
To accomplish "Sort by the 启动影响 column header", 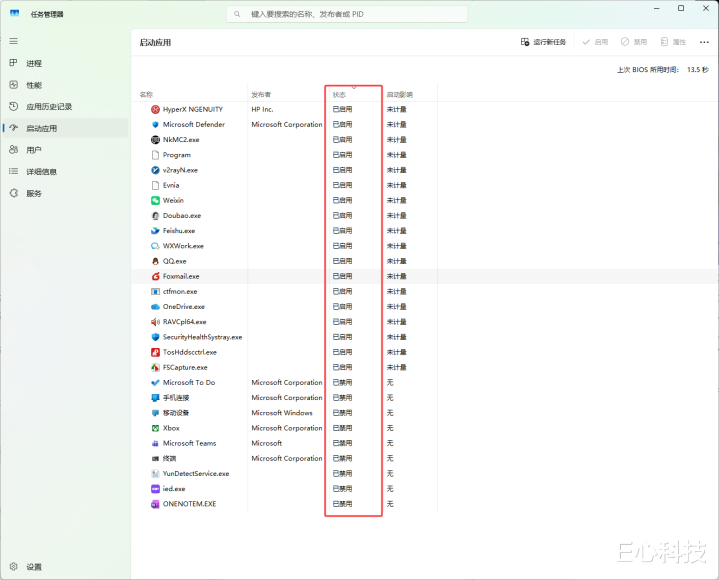I will tap(399, 94).
